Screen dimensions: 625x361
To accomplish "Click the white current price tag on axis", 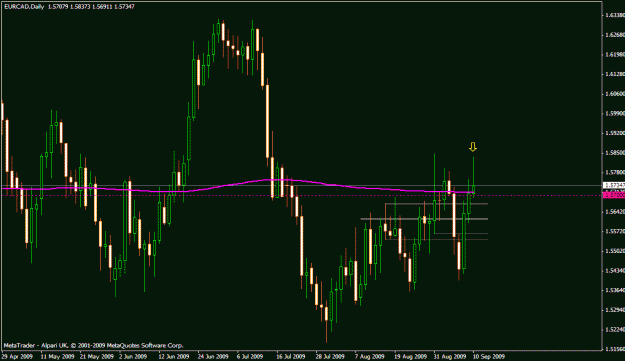I will pos(614,185).
